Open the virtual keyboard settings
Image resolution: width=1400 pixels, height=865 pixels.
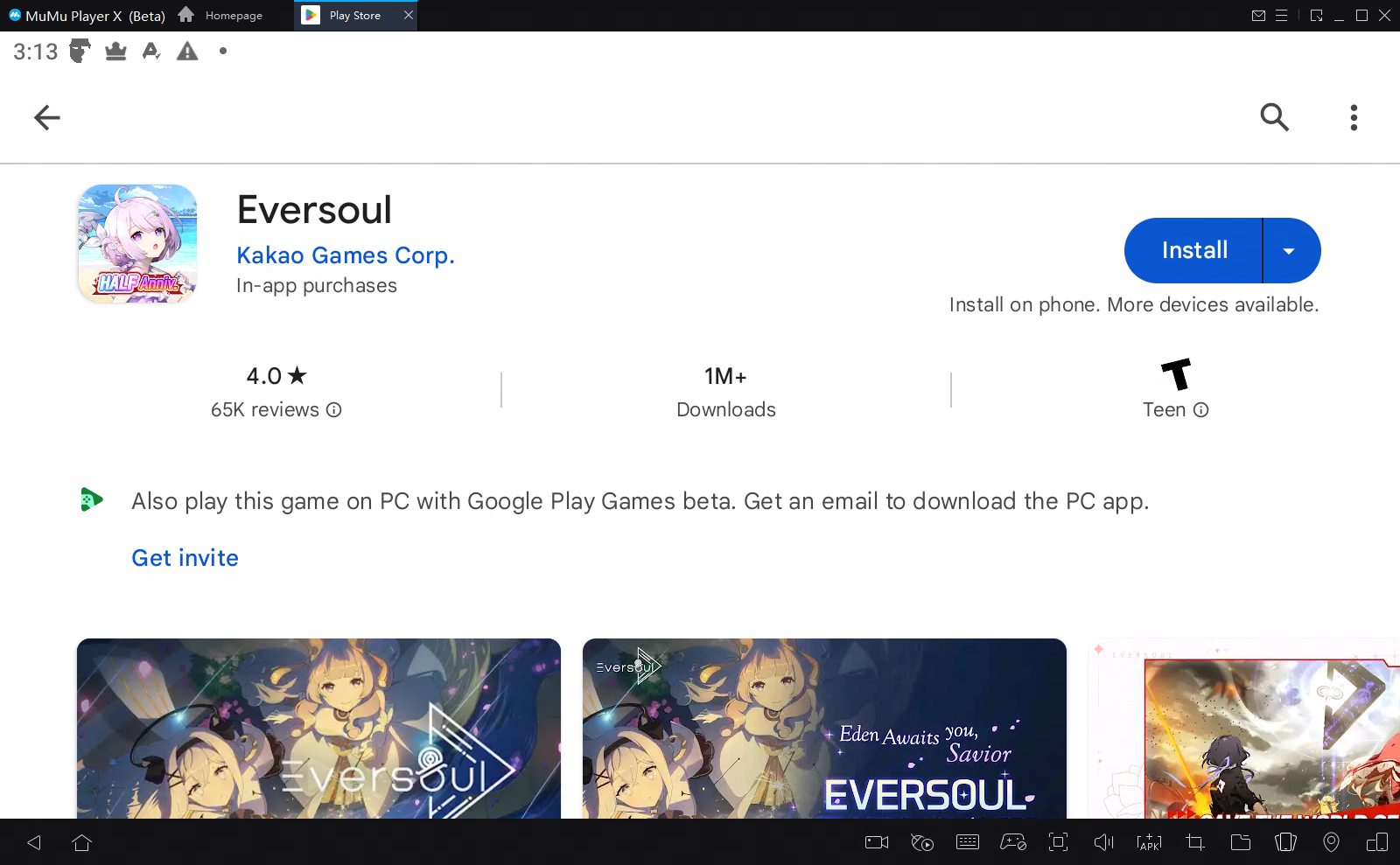coord(967,842)
